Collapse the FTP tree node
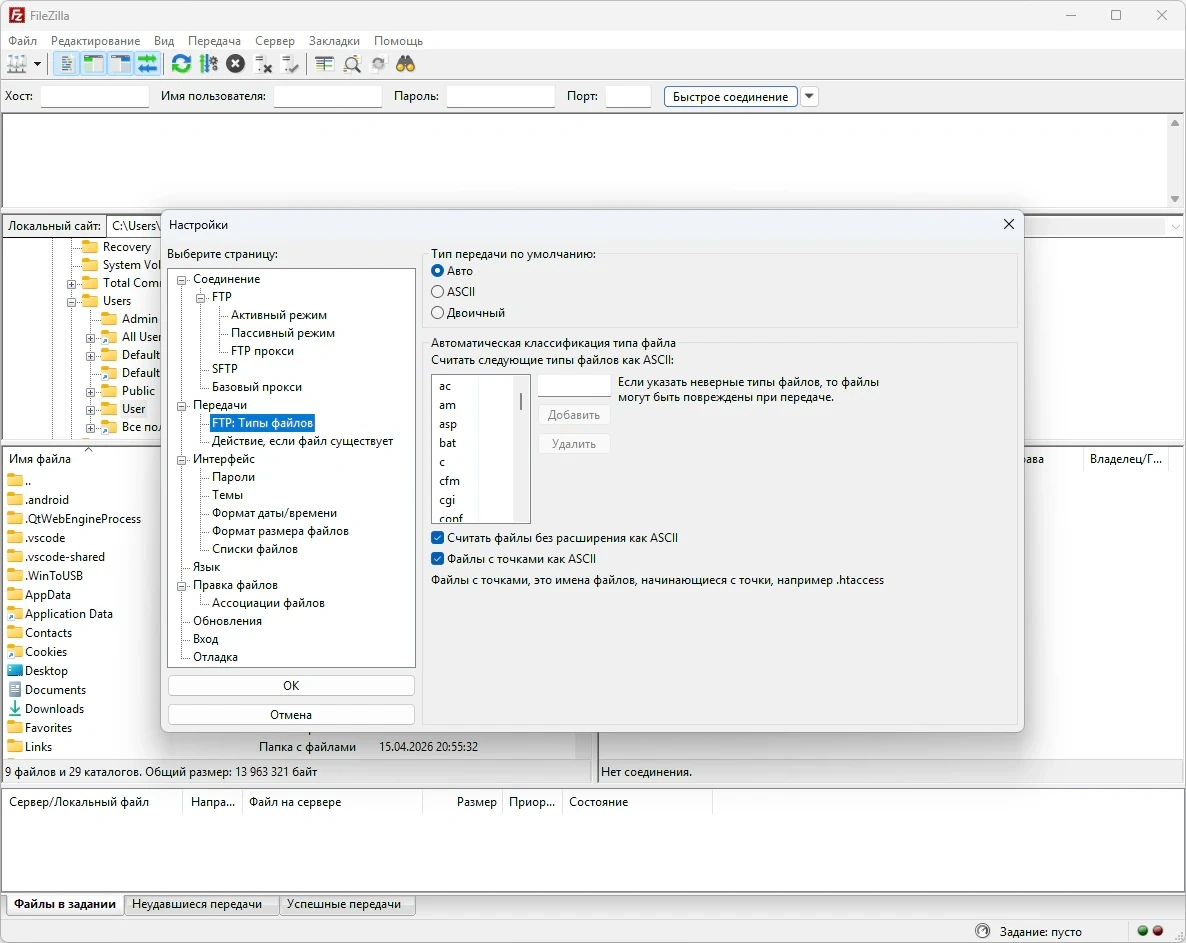 (200, 298)
